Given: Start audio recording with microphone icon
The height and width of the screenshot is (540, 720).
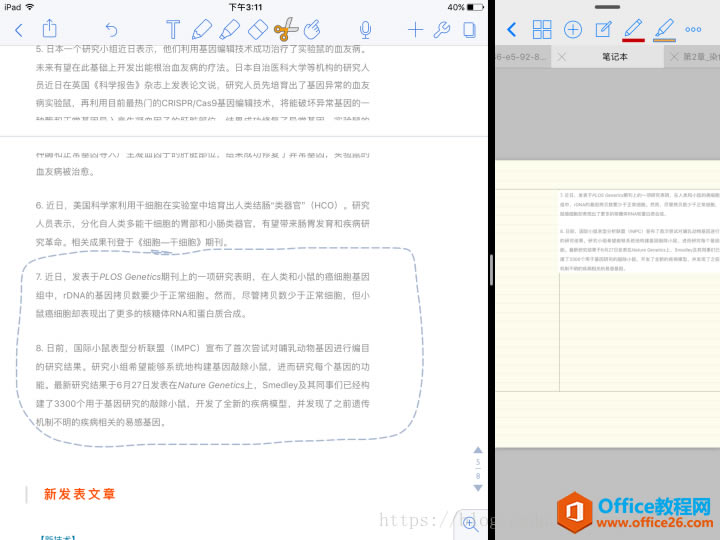Looking at the screenshot, I should (x=366, y=30).
